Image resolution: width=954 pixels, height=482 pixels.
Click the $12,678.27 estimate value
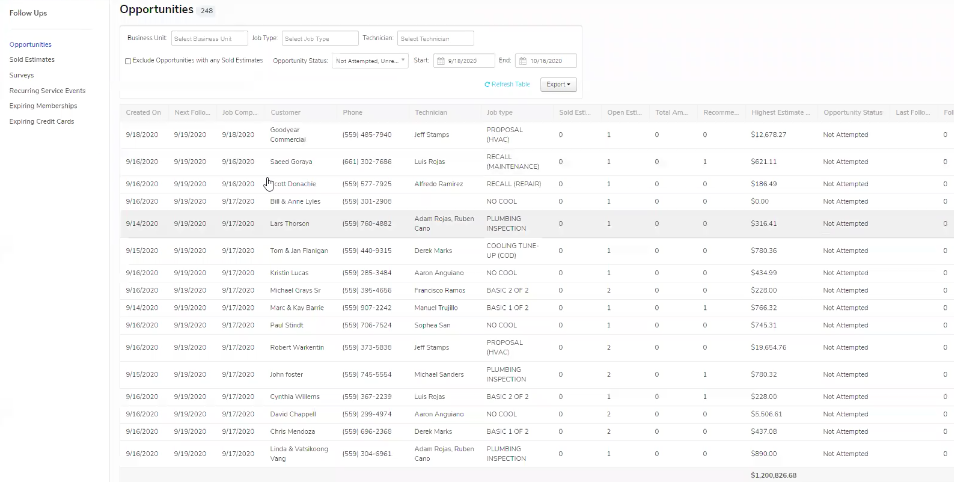[x=768, y=134]
